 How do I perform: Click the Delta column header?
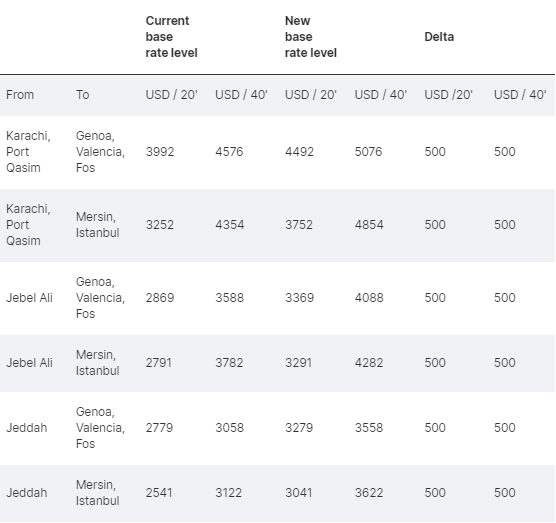[x=439, y=37]
